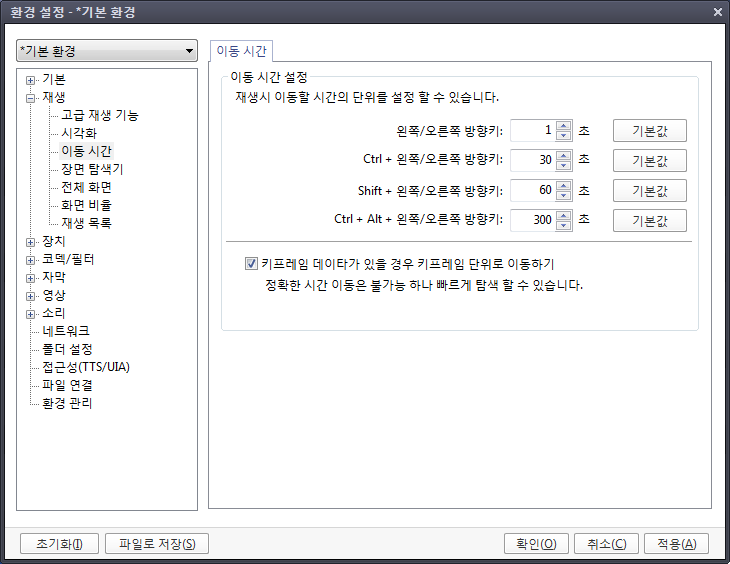Viewport: 730px width, 564px height.
Task: Click 파일로 저장(S) button
Action: coord(157,544)
